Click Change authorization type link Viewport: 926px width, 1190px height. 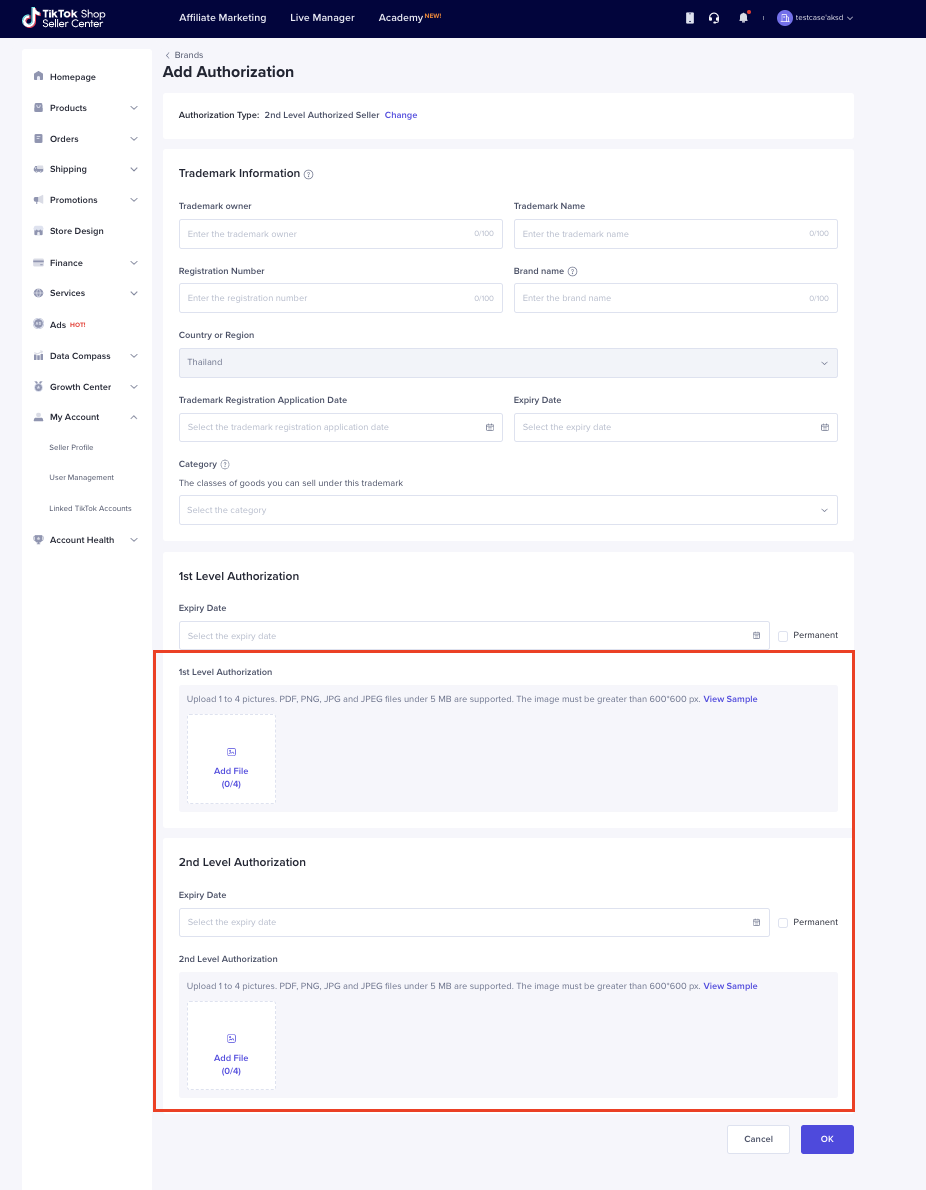tap(401, 115)
